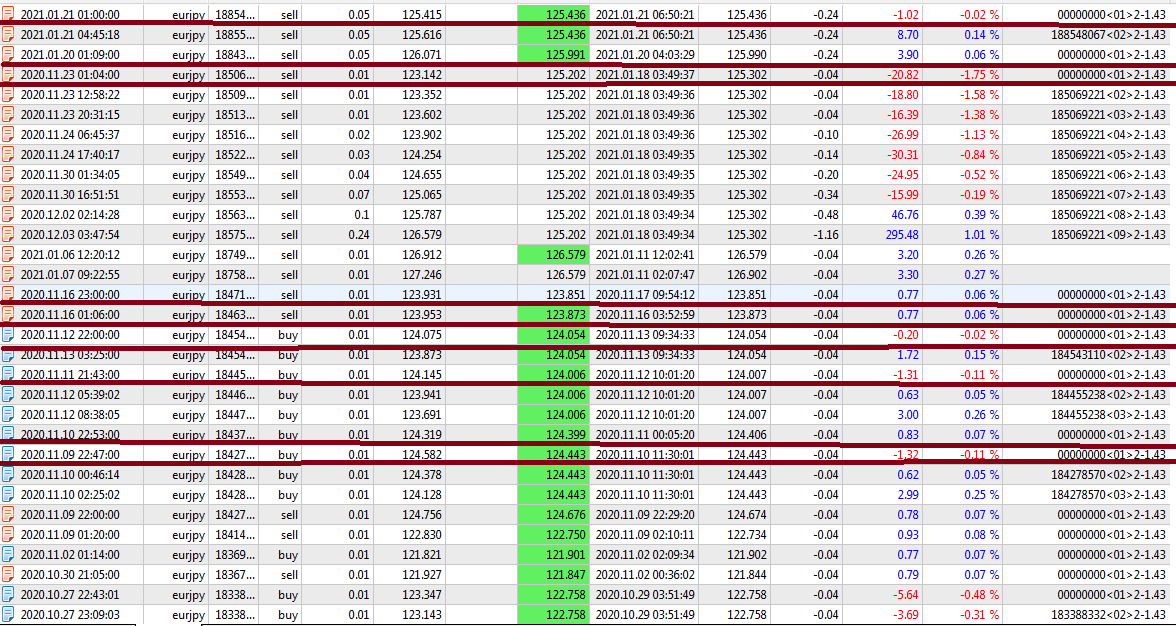Click the open price 121.821
The height and width of the screenshot is (626, 1176).
click(422, 555)
